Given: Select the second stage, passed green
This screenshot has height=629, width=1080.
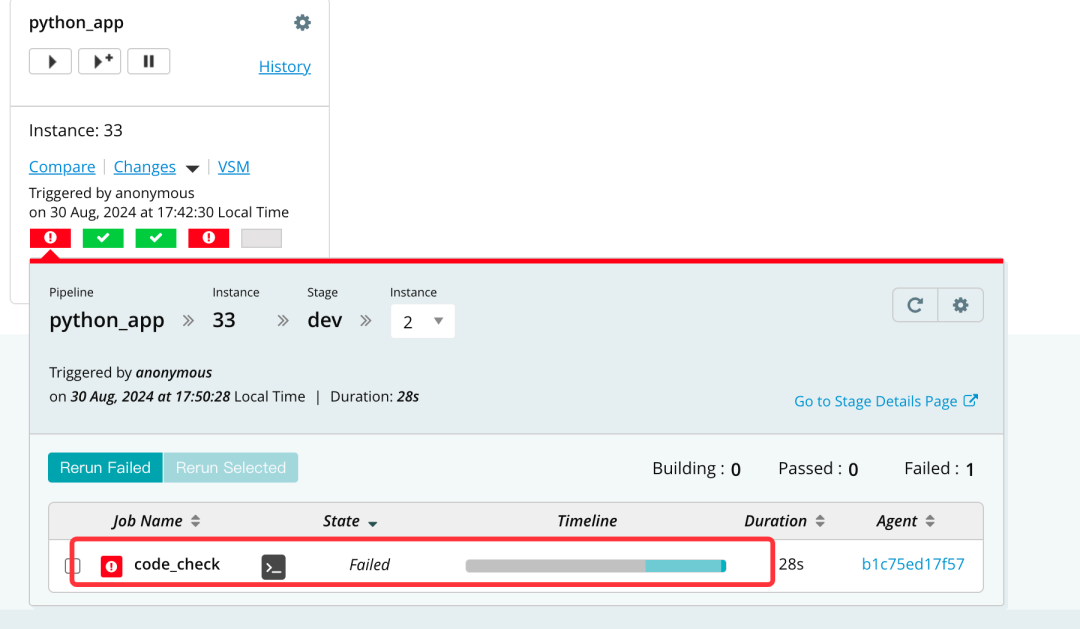Looking at the screenshot, I should pos(103,238).
